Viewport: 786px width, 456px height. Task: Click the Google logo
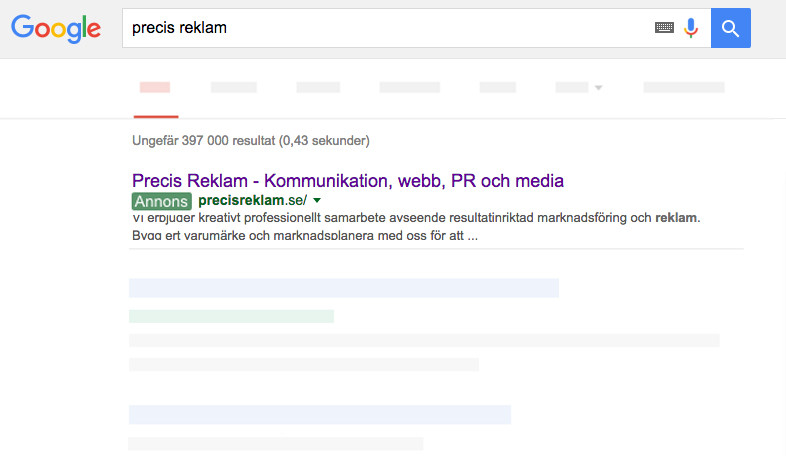coord(56,29)
